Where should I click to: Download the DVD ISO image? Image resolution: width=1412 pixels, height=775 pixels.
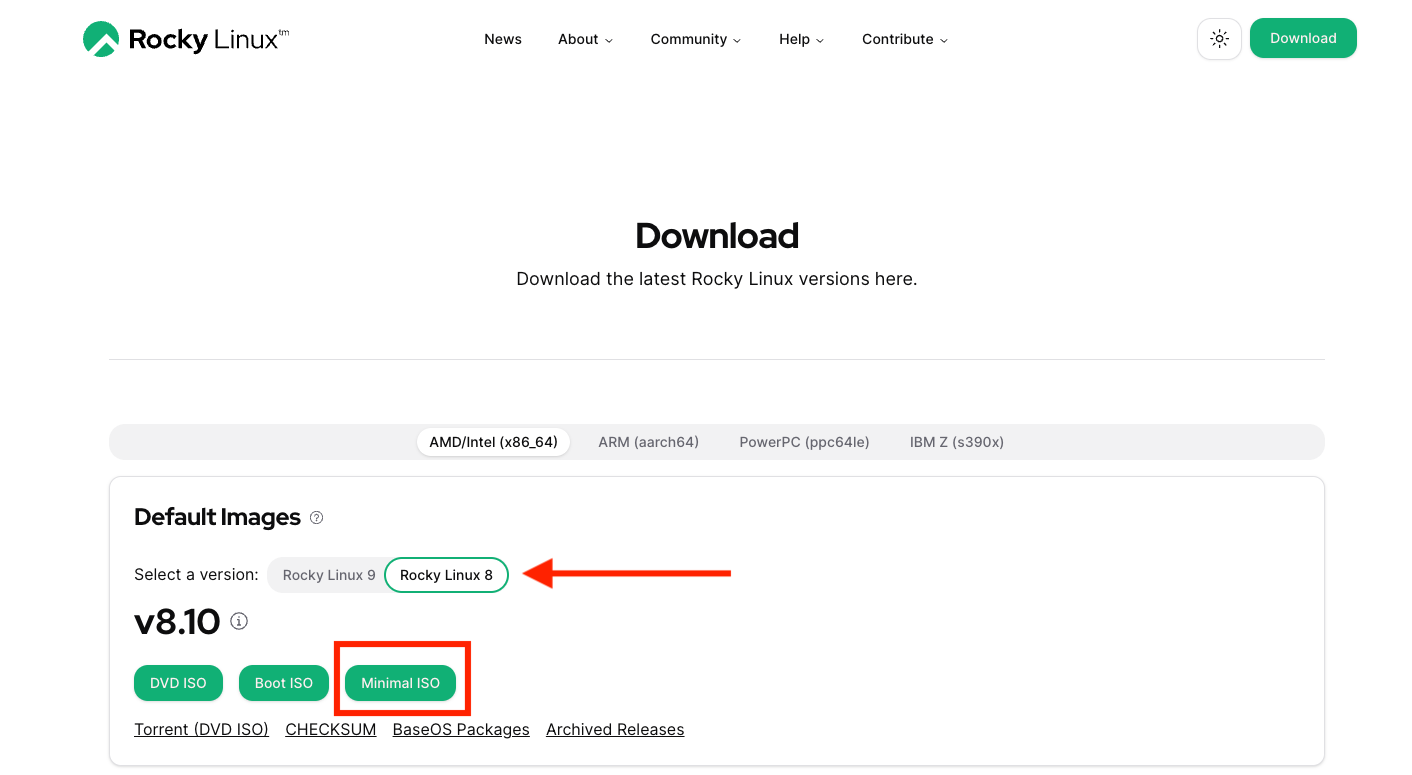point(178,683)
